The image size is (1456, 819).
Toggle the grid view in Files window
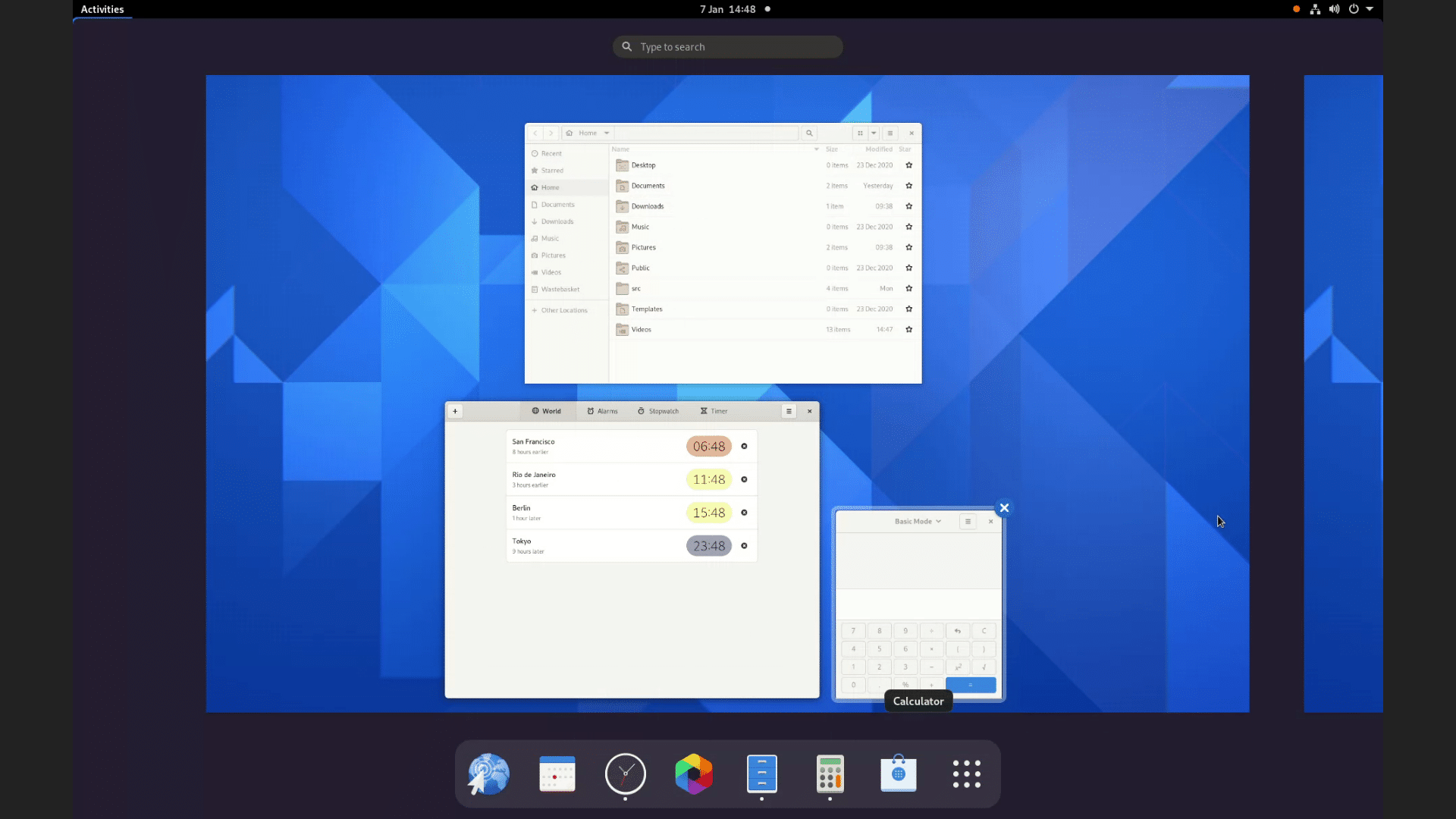(860, 133)
